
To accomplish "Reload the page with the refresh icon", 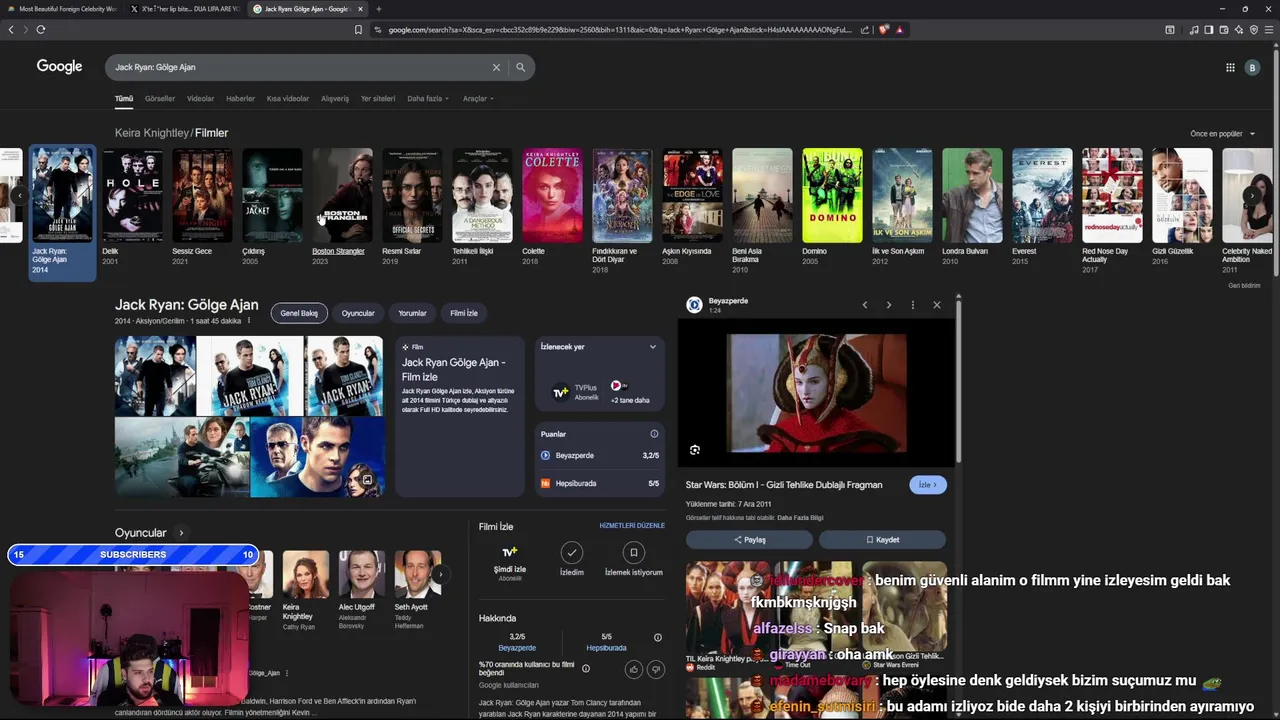I will (x=40, y=30).
